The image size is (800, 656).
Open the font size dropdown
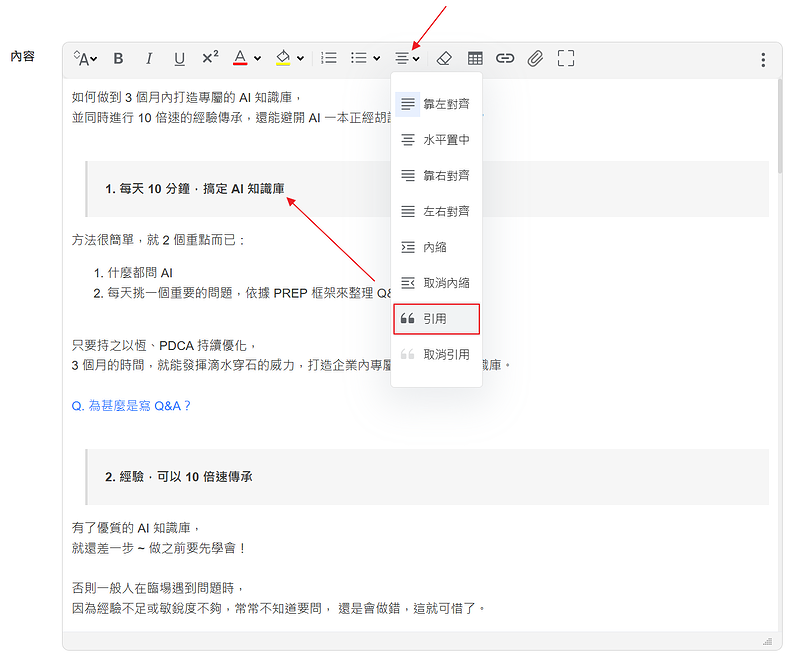click(86, 59)
